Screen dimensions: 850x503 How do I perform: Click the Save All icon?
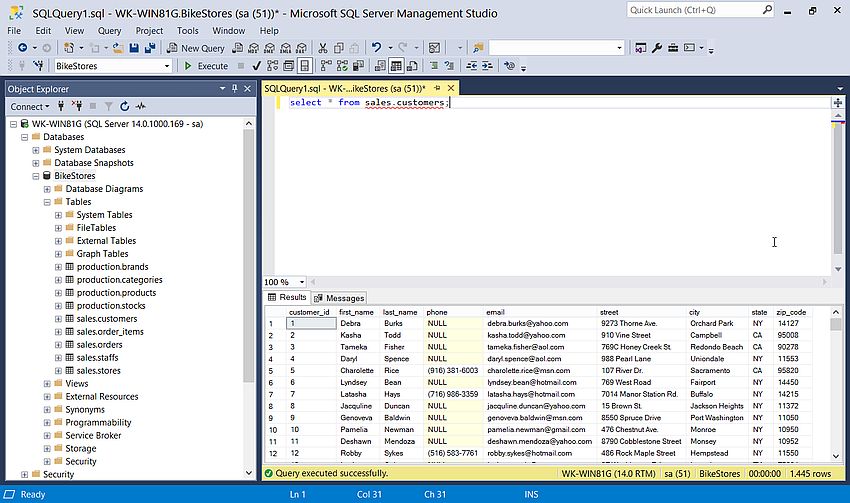(x=150, y=48)
